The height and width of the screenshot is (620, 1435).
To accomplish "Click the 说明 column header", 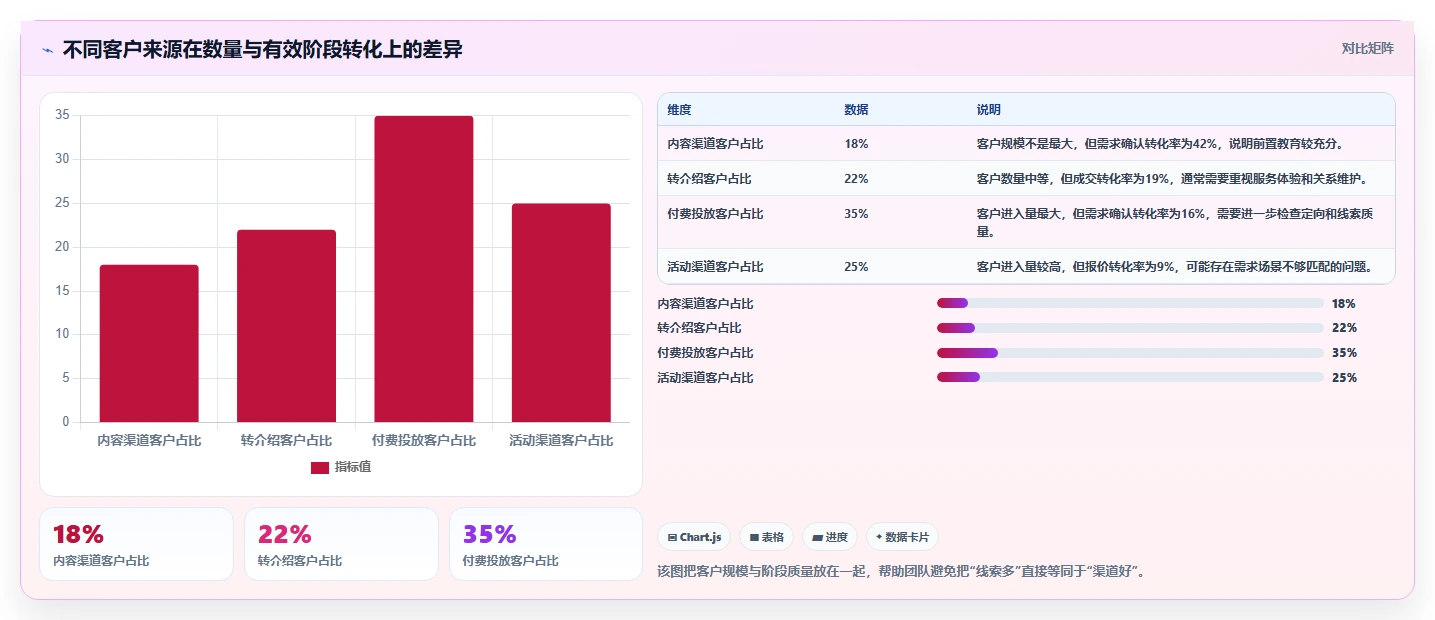I will click(989, 109).
